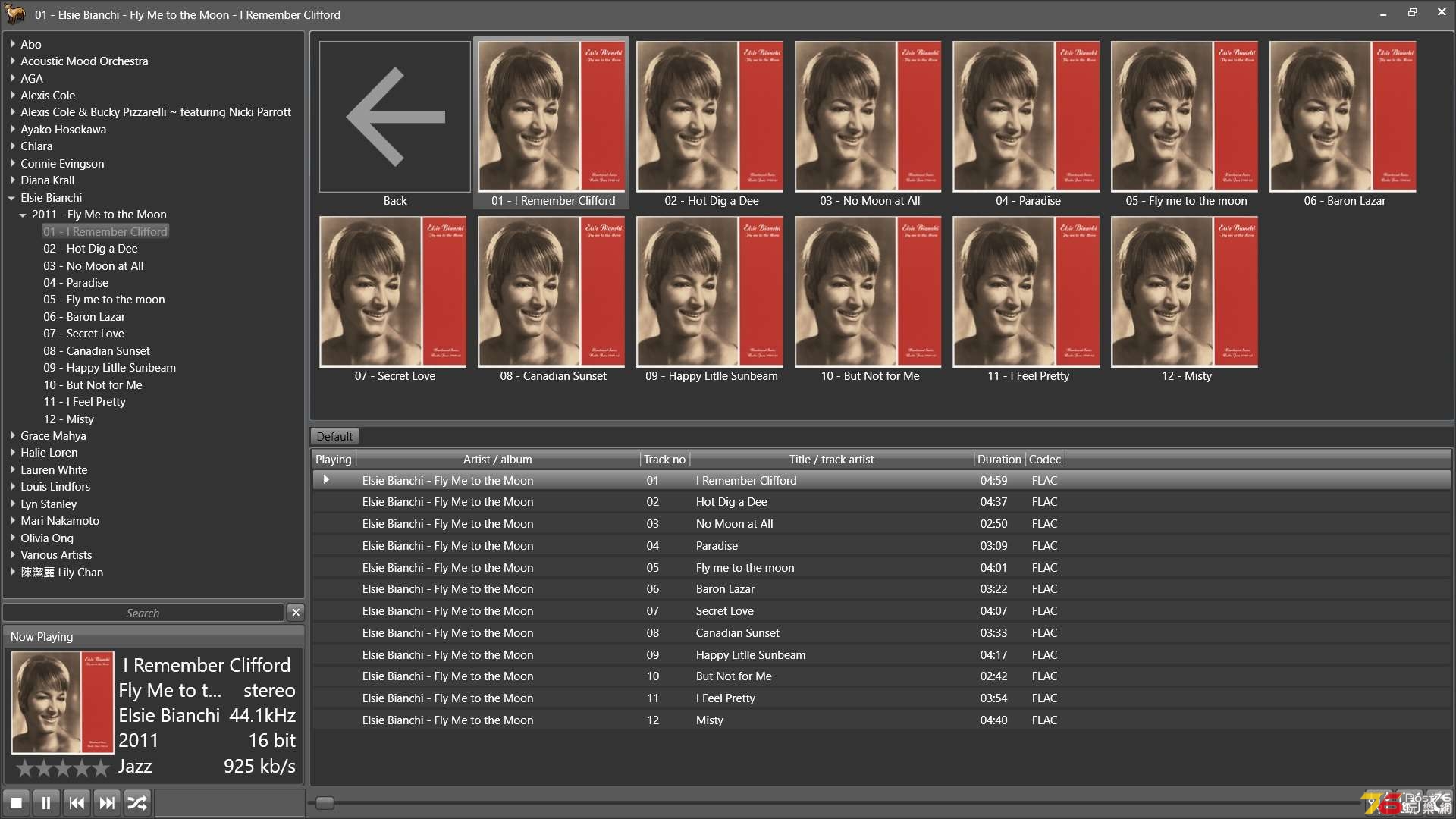Click the Now Playing panel header
The height and width of the screenshot is (819, 1456).
coord(153,637)
